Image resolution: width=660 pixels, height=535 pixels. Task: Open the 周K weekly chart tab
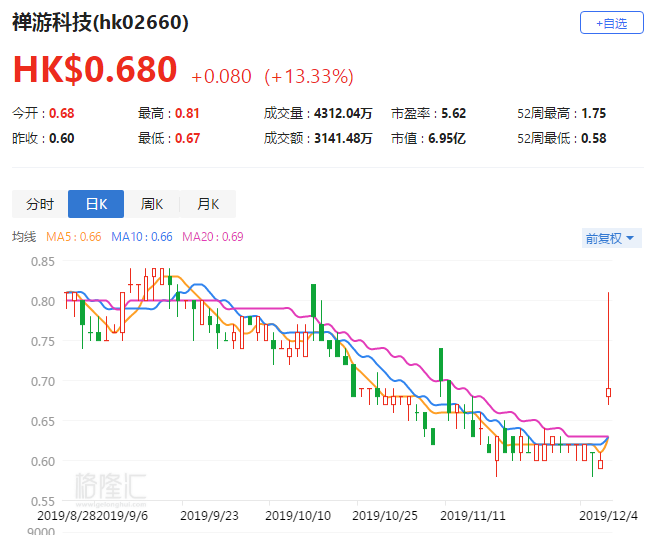click(x=152, y=204)
